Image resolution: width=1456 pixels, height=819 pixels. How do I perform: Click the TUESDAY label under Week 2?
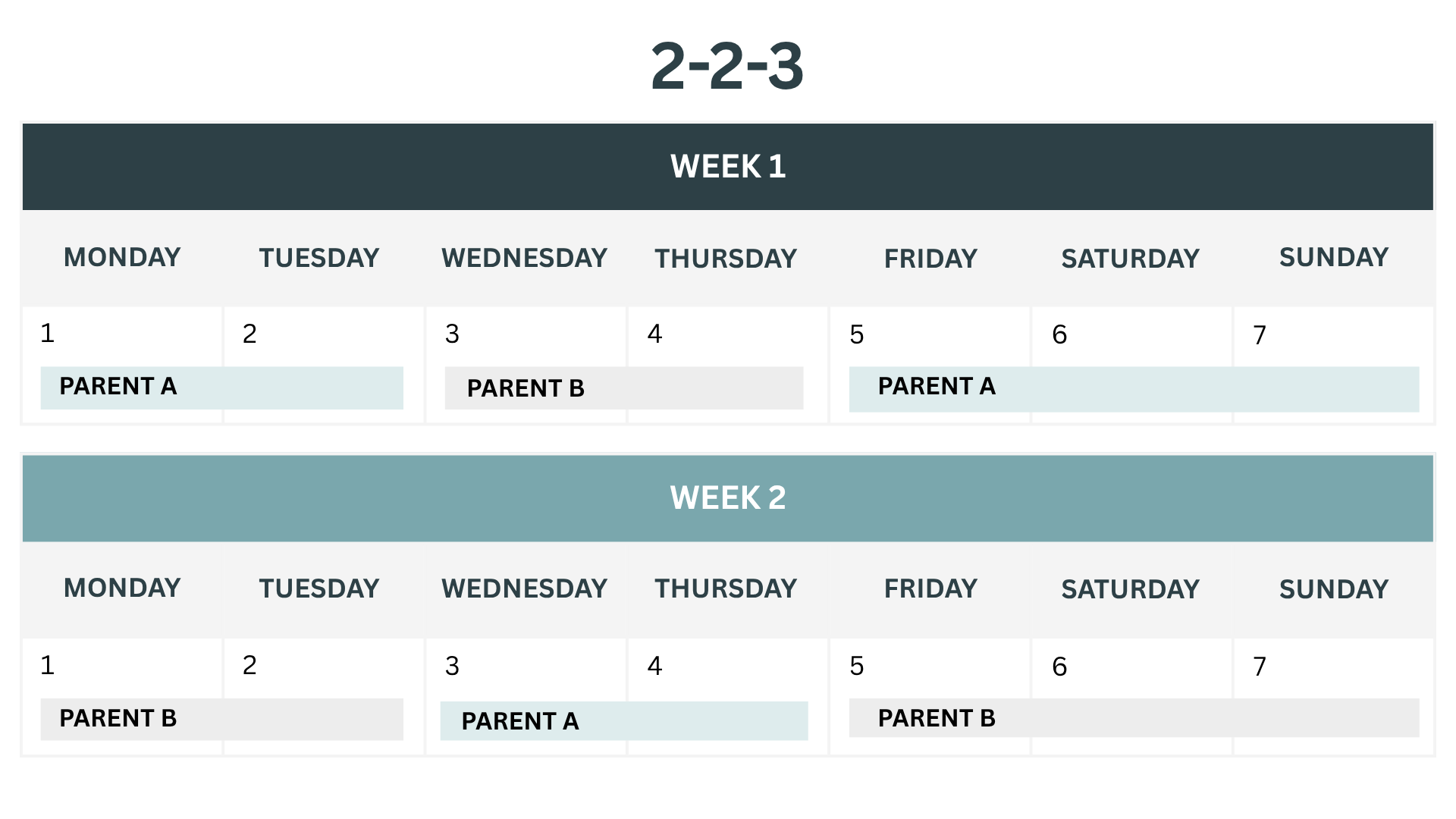319,589
